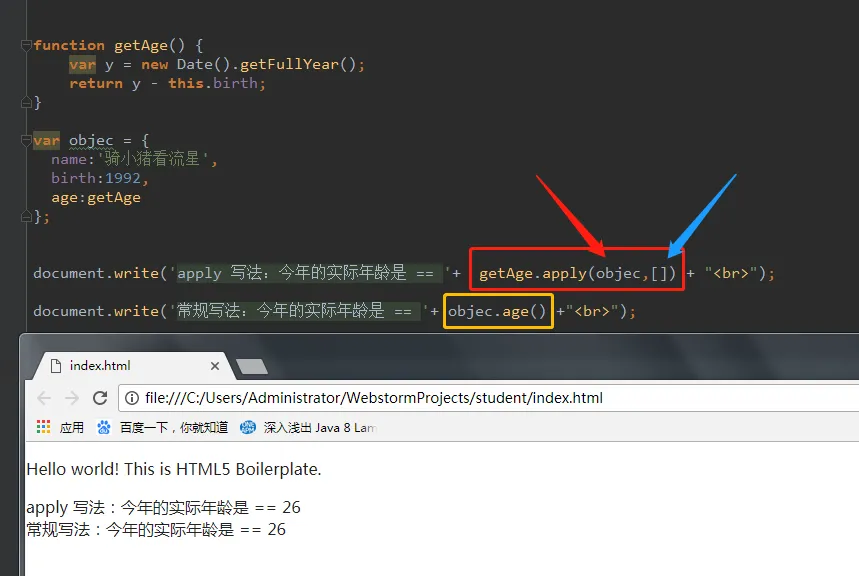
Task: Reload the index.html page
Action: 100,398
